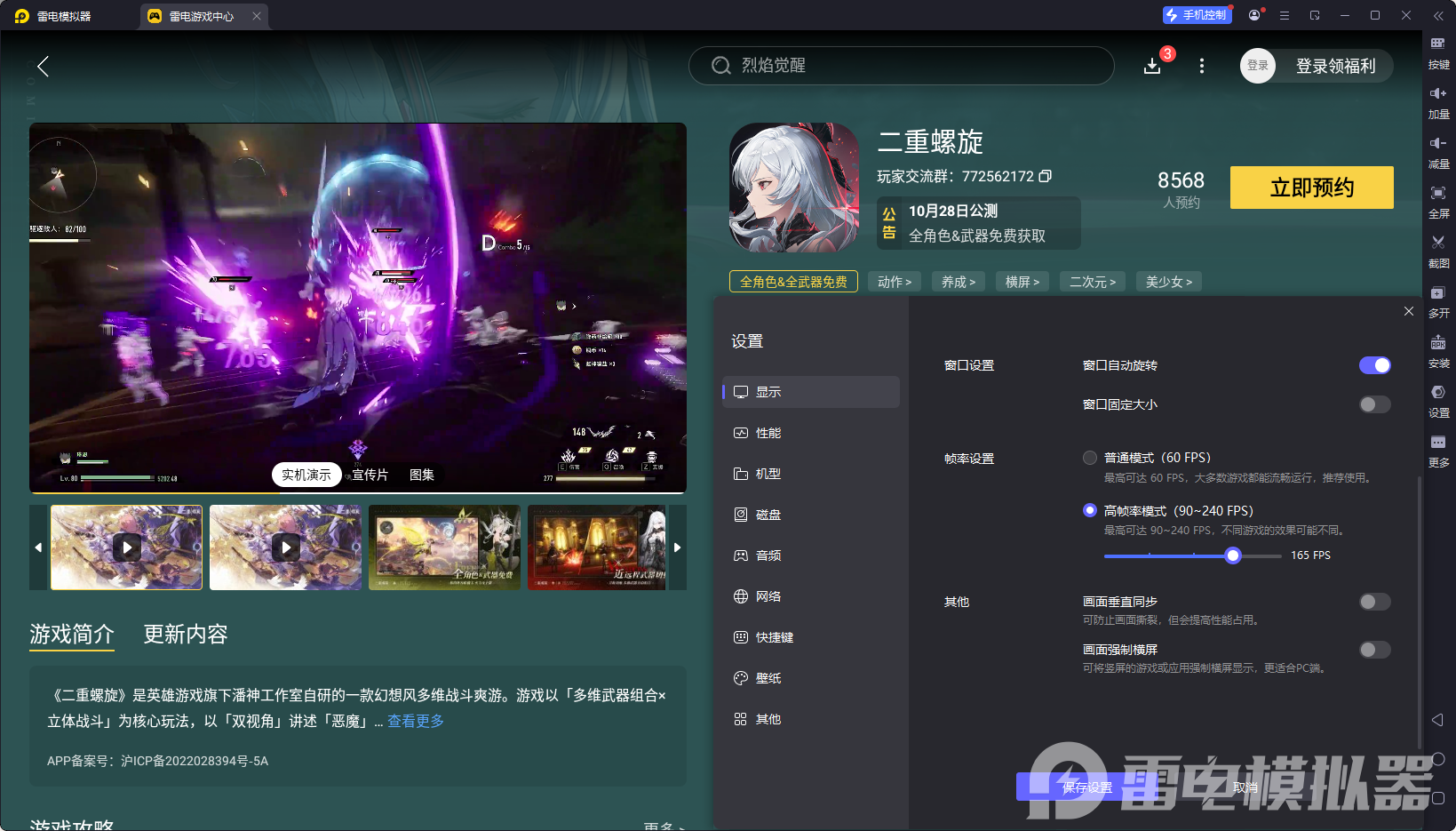The image size is (1456, 831).
Task: Open the 美少女 tag list
Action: point(1168,281)
